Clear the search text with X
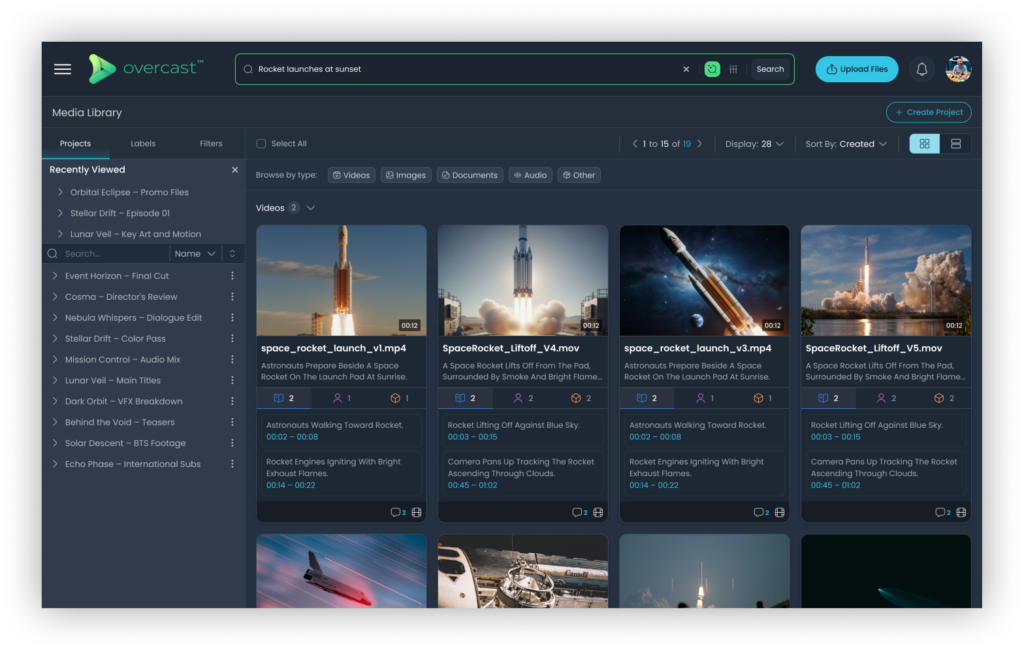 [686, 69]
